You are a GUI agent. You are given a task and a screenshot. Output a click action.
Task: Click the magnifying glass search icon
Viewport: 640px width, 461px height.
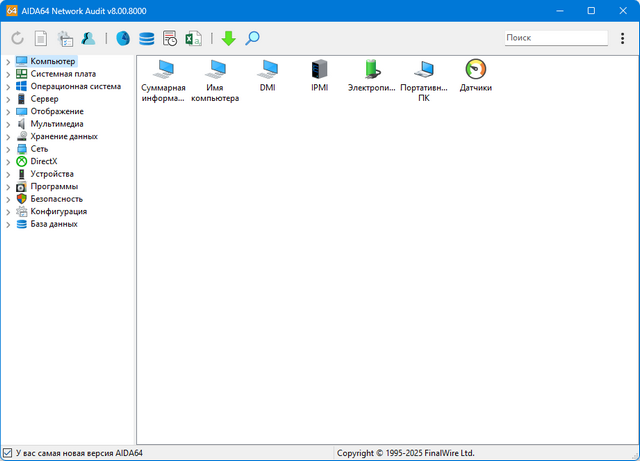click(x=252, y=38)
